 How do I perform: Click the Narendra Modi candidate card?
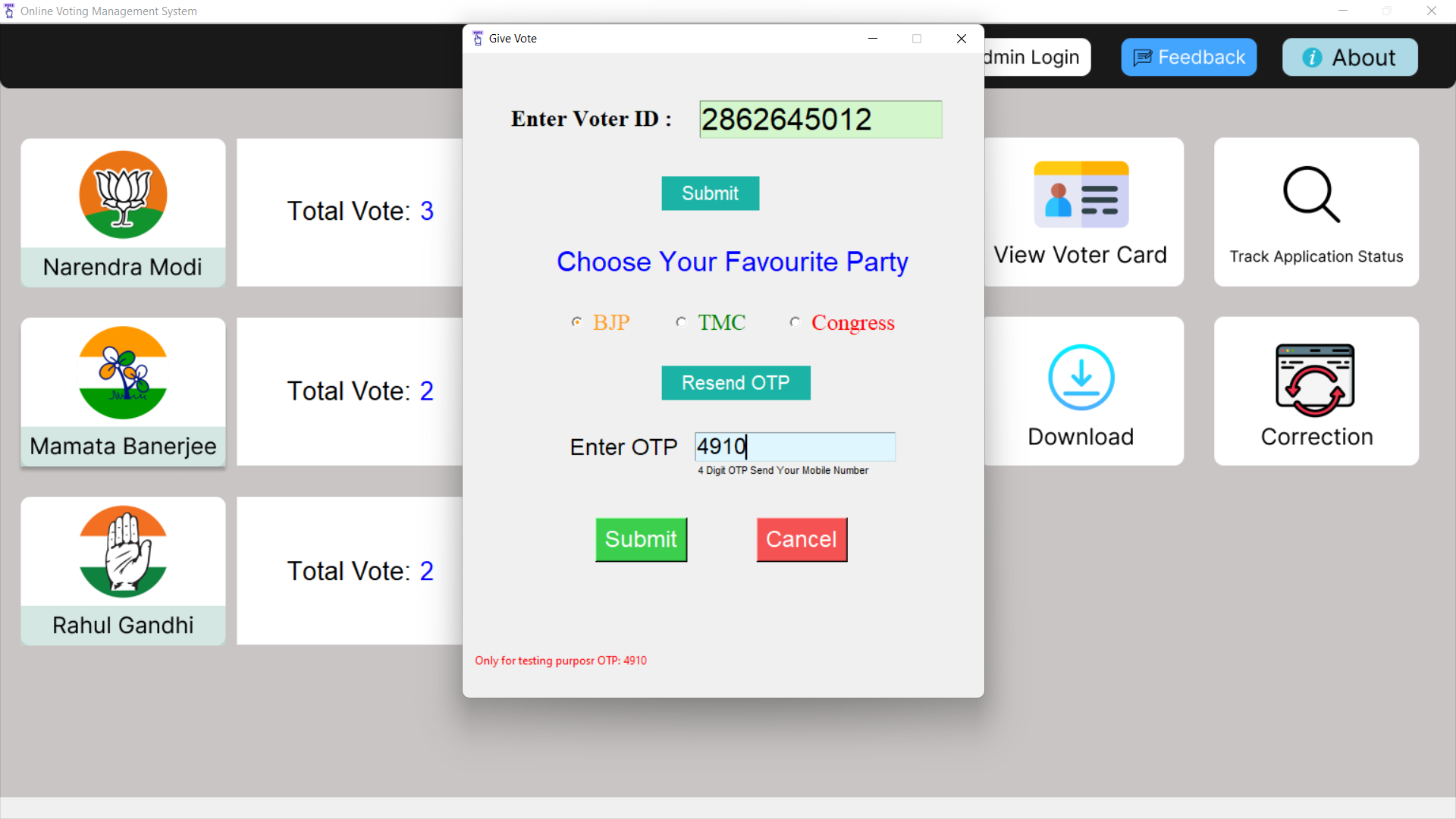pos(123,212)
